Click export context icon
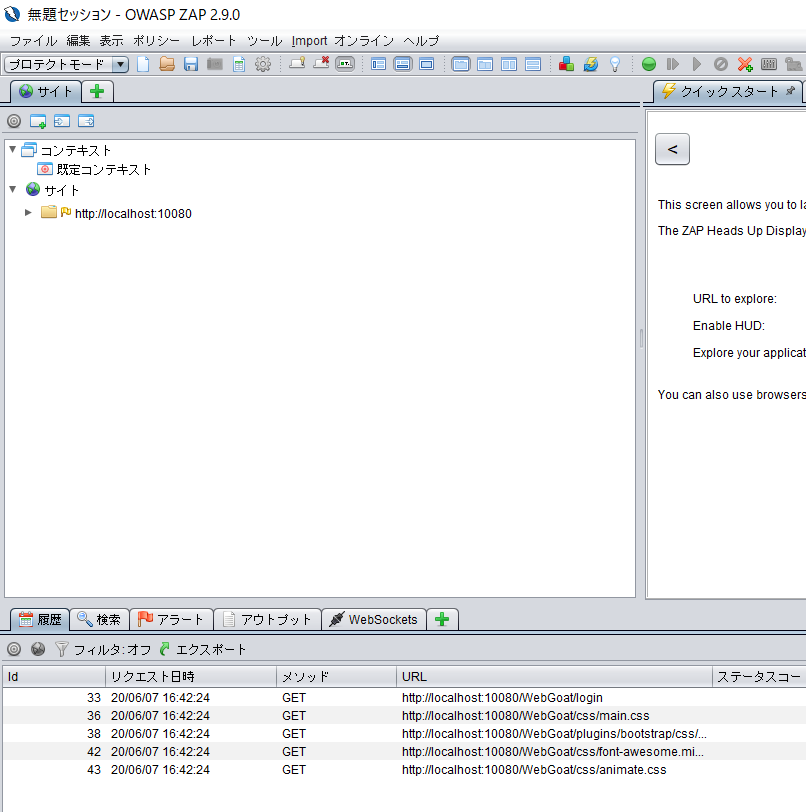Viewport: 806px width, 812px height. tap(86, 121)
